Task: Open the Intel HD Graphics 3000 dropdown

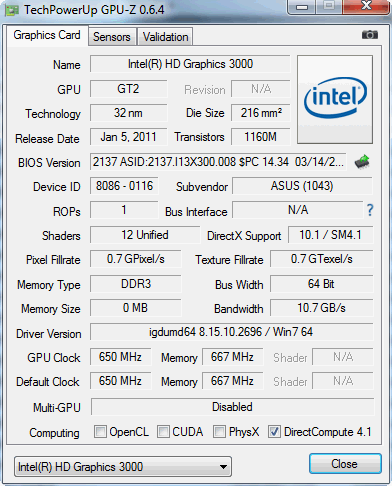Action: tap(123, 467)
